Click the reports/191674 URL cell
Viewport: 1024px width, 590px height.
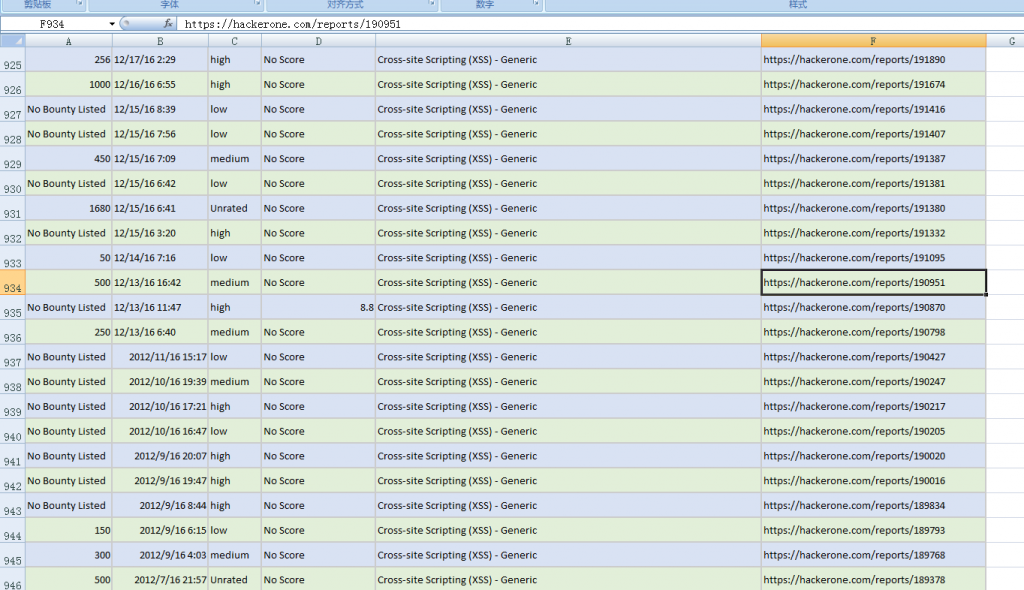coord(873,84)
